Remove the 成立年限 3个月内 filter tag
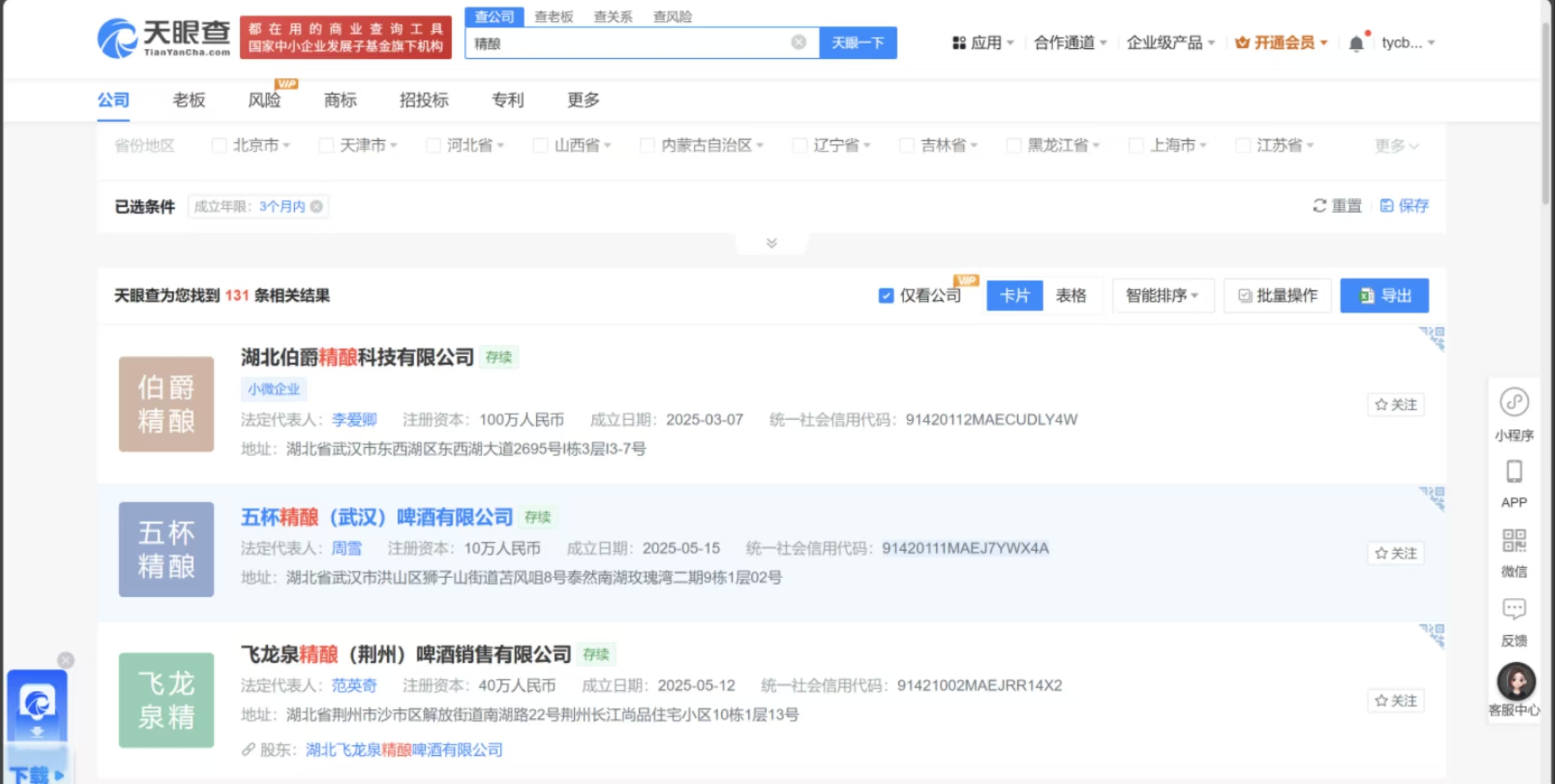 click(x=316, y=206)
